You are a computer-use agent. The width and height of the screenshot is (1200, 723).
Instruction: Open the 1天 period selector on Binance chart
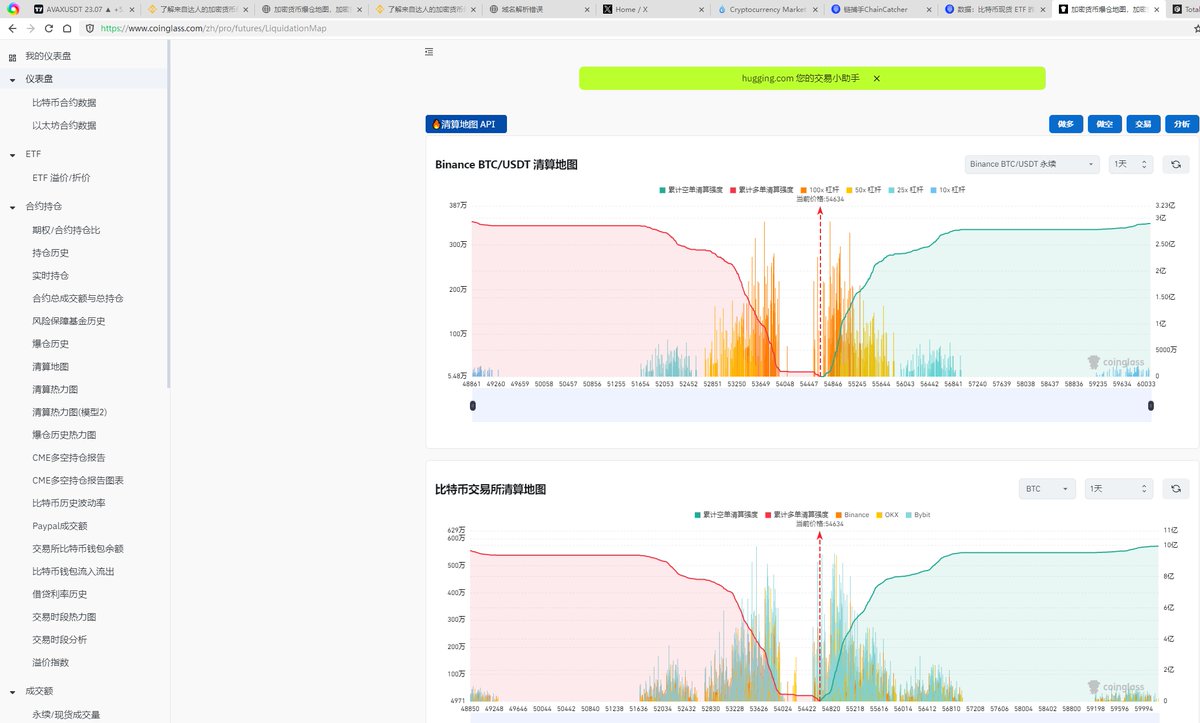1132,164
